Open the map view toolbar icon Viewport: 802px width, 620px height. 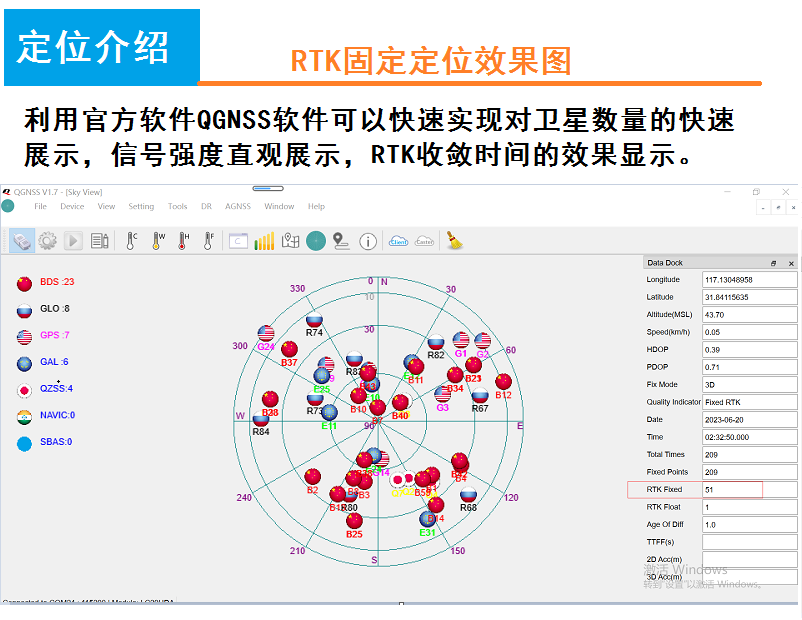(291, 241)
